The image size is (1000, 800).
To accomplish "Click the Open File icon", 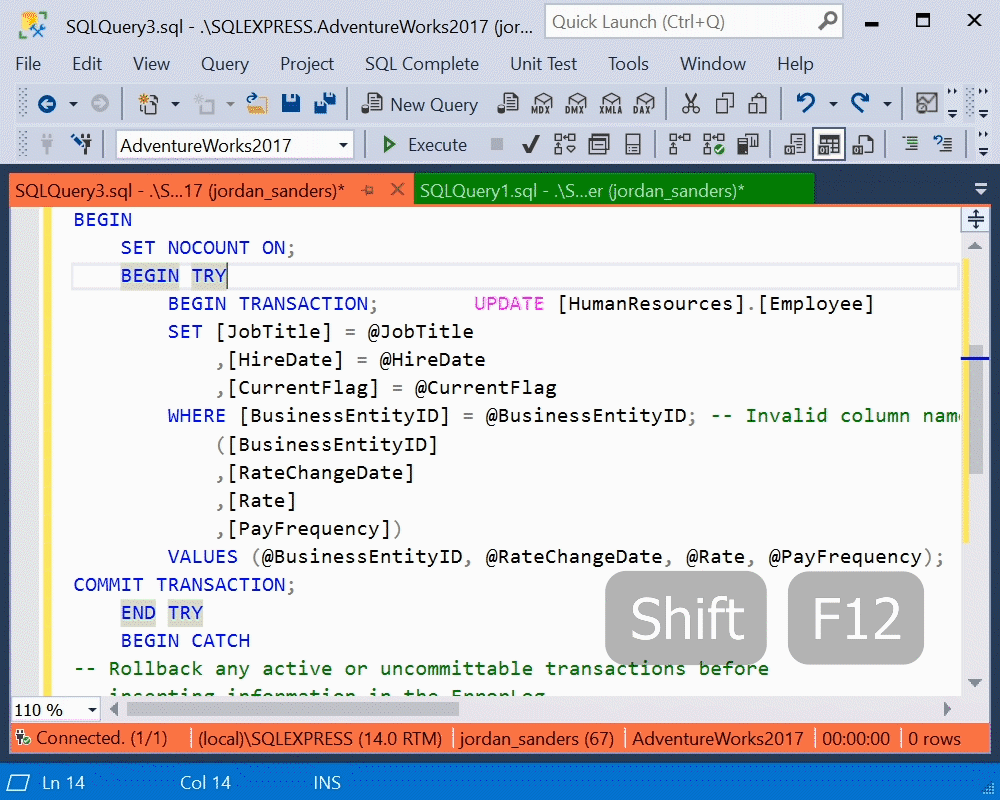I will coord(257,103).
